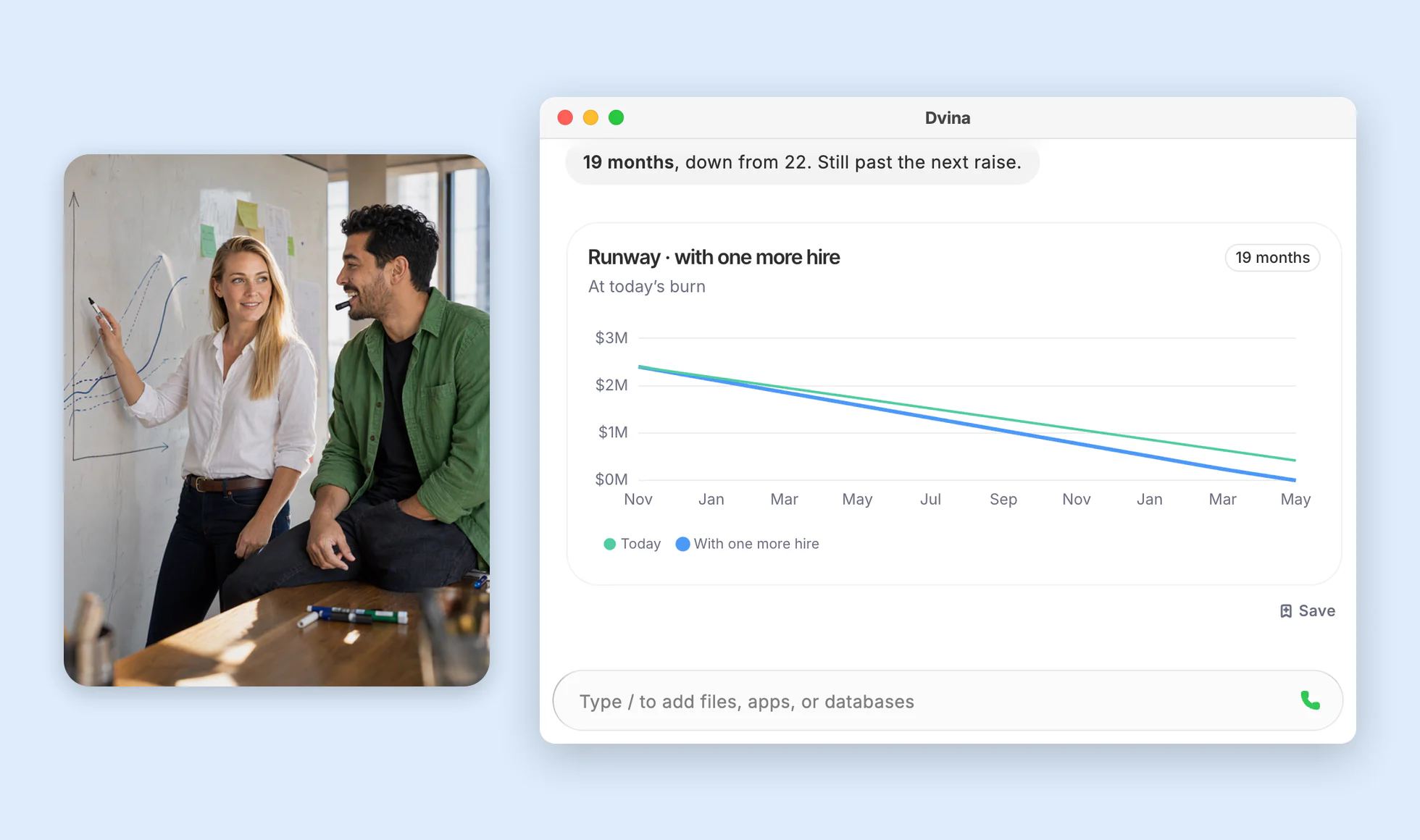Viewport: 1420px width, 840px height.
Task: Click the '$2M' axis label
Action: point(611,385)
